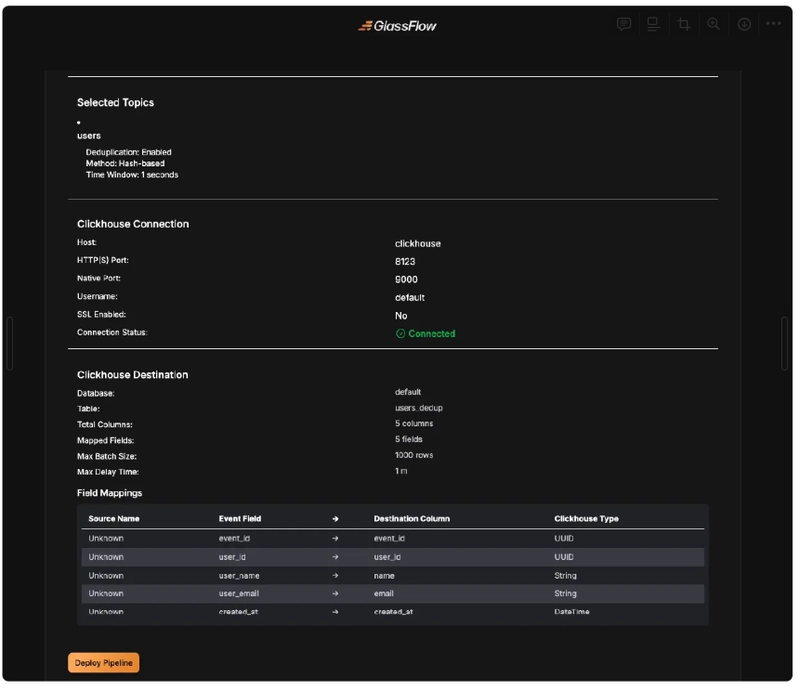800x690 pixels.
Task: Click the String type in the user_email row
Action: (565, 594)
